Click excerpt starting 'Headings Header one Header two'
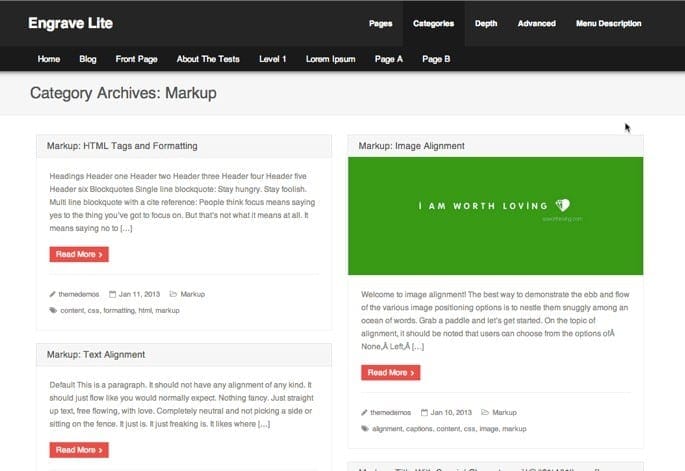Screen dimensions: 685x471 coord(182,202)
